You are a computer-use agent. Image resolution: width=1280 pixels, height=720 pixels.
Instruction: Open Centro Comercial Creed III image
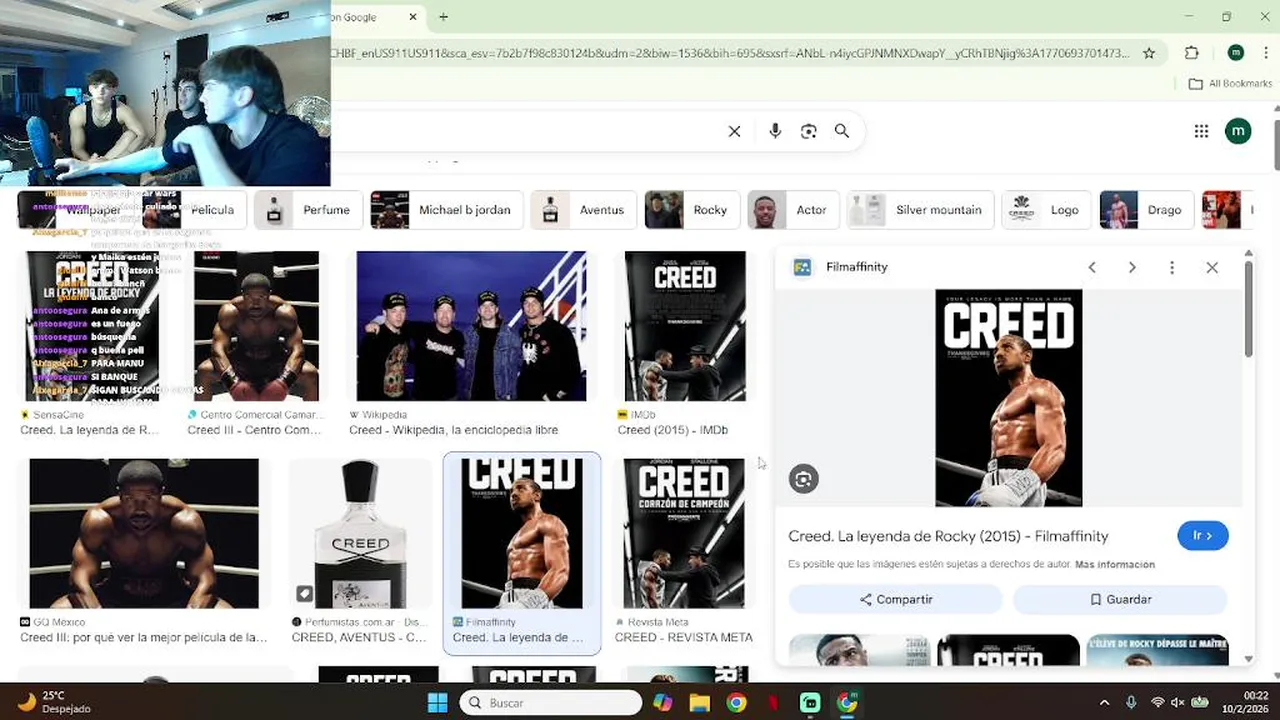[x=256, y=326]
